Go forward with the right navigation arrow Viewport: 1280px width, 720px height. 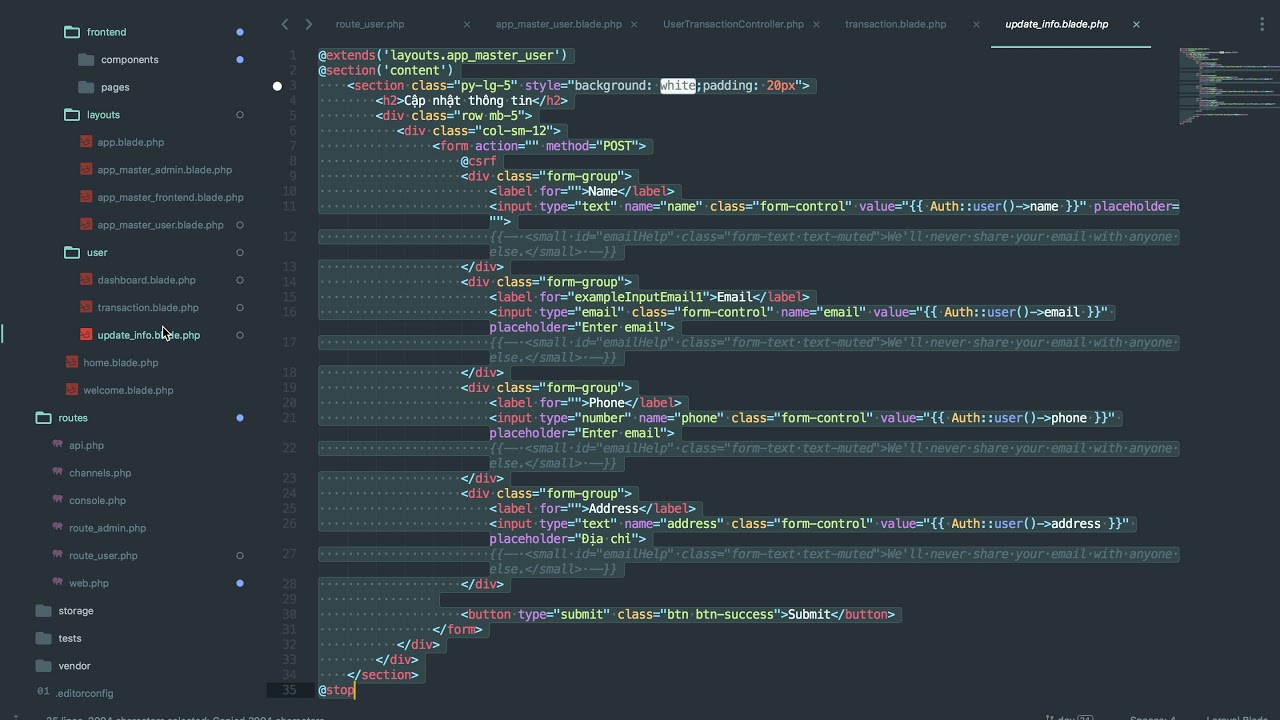308,24
